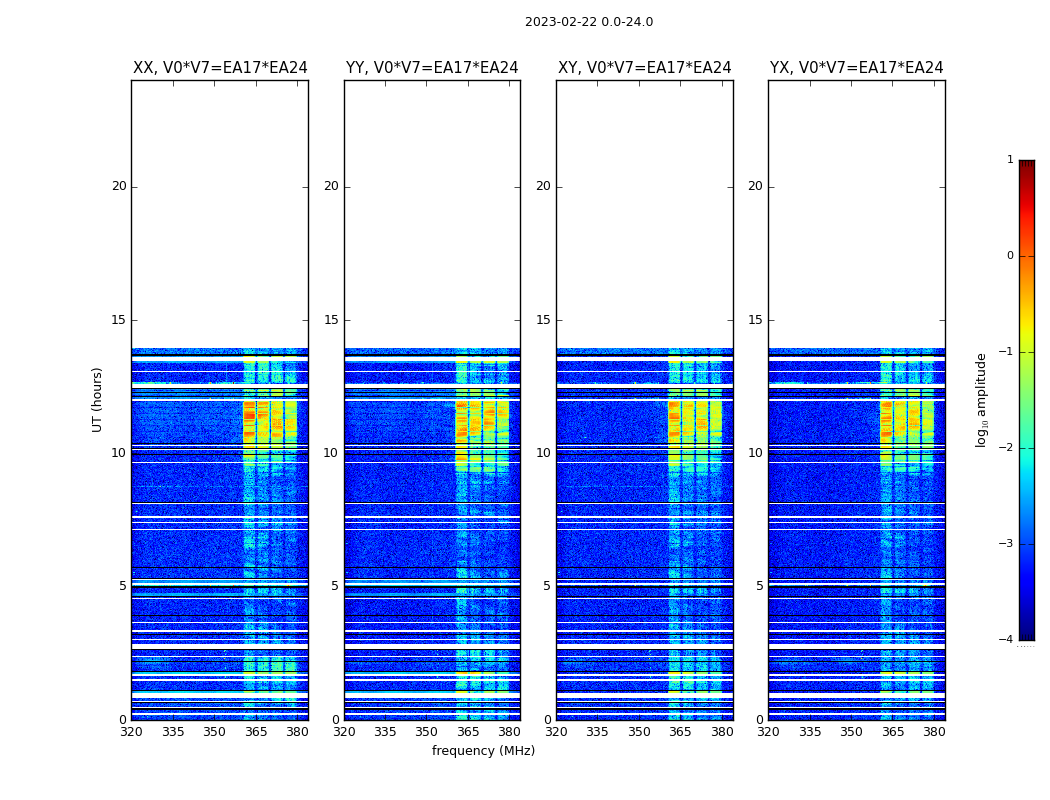Click colorbar tick label 1
Image resolution: width=1050 pixels, height=800 pixels.
(x=1010, y=159)
